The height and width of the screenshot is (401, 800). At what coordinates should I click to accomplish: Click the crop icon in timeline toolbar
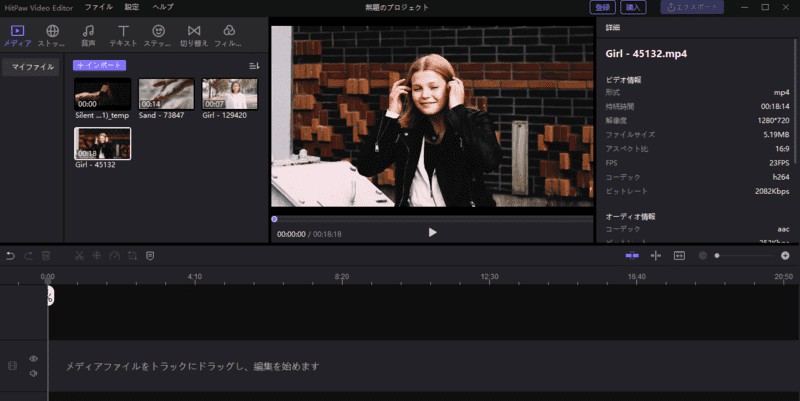point(132,256)
